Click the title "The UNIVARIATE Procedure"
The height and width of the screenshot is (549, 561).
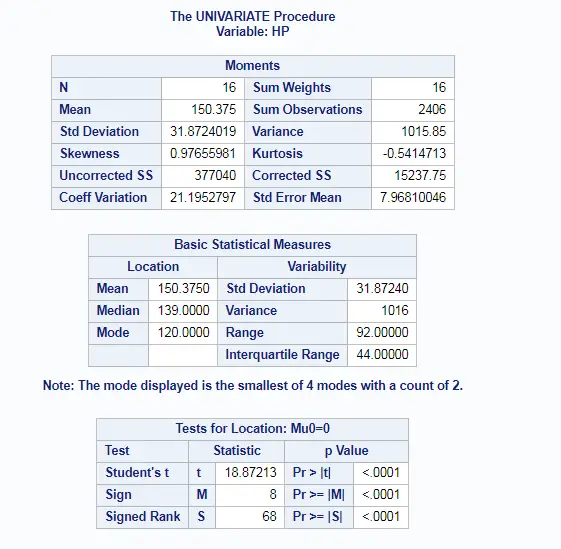pyautogui.click(x=253, y=16)
